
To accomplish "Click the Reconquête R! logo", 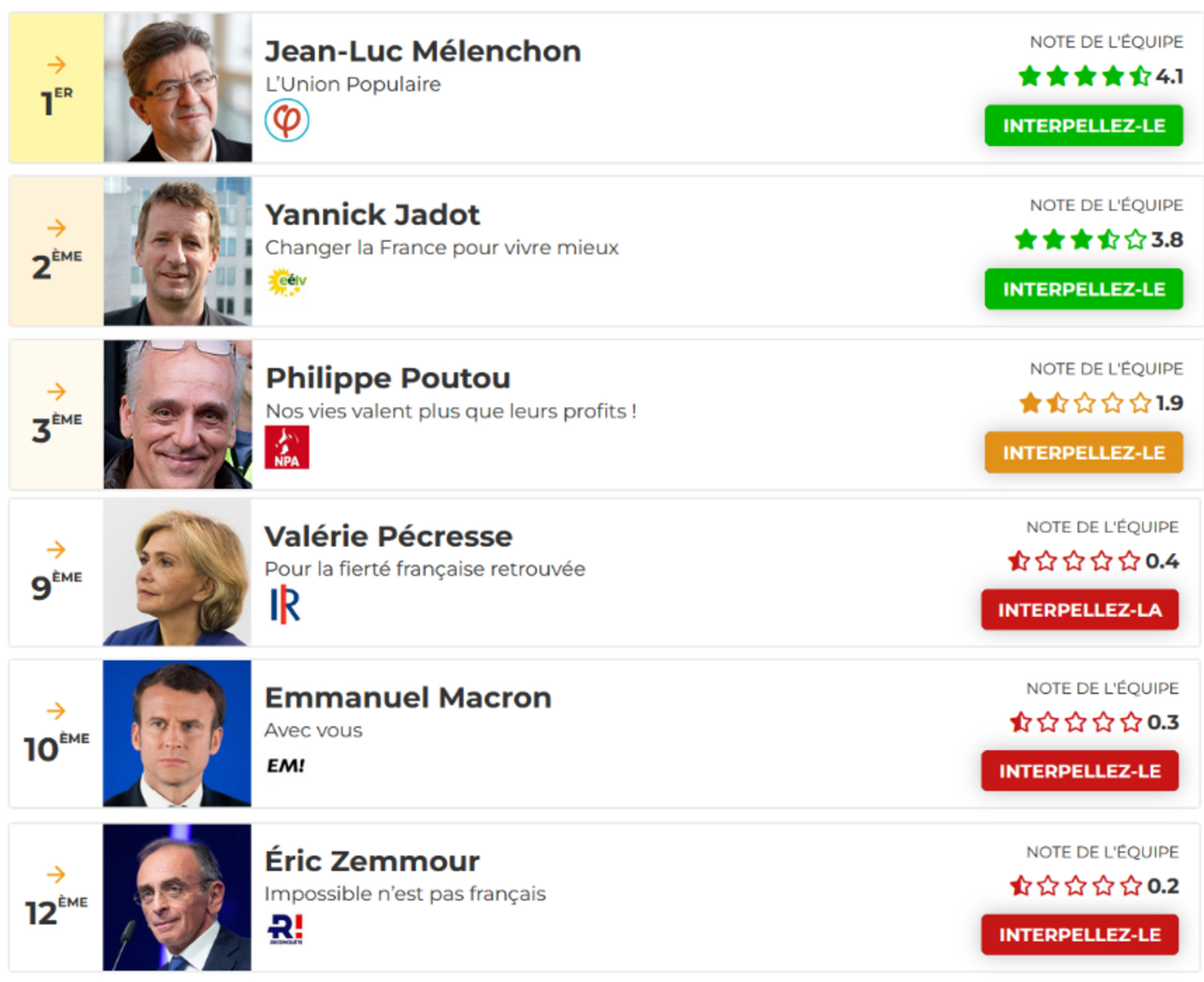I will click(286, 929).
